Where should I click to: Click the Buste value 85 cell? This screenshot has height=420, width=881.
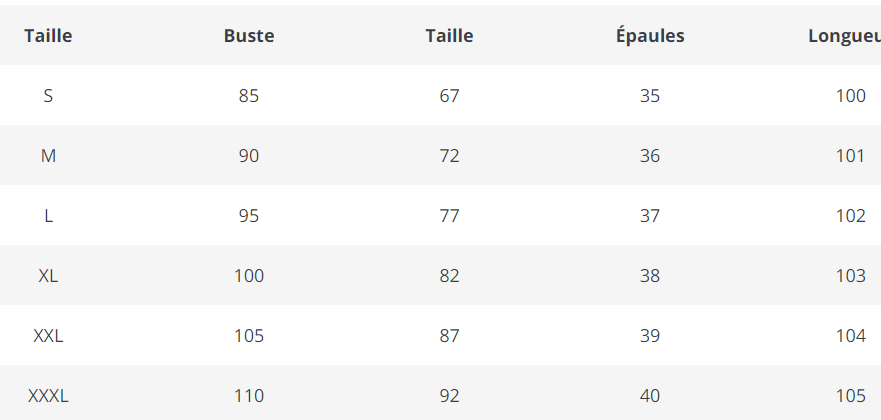(x=249, y=96)
